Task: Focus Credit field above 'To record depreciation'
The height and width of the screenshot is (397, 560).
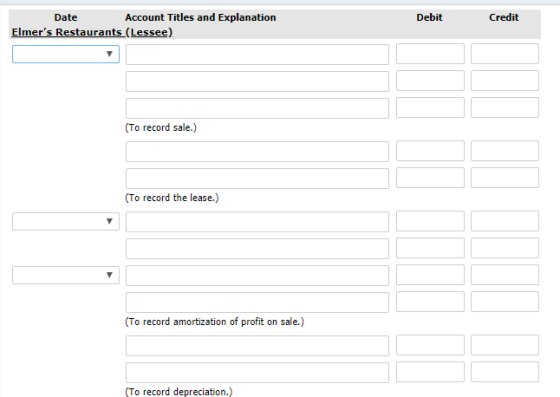Action: point(505,372)
